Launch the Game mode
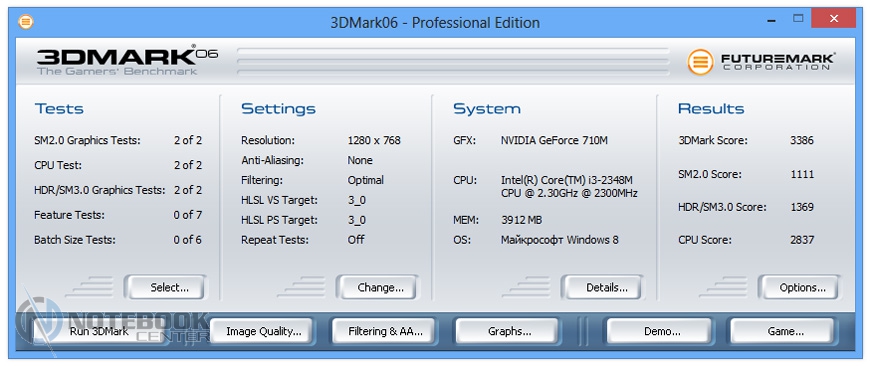Screen dimensions: 870x368 [x=782, y=331]
